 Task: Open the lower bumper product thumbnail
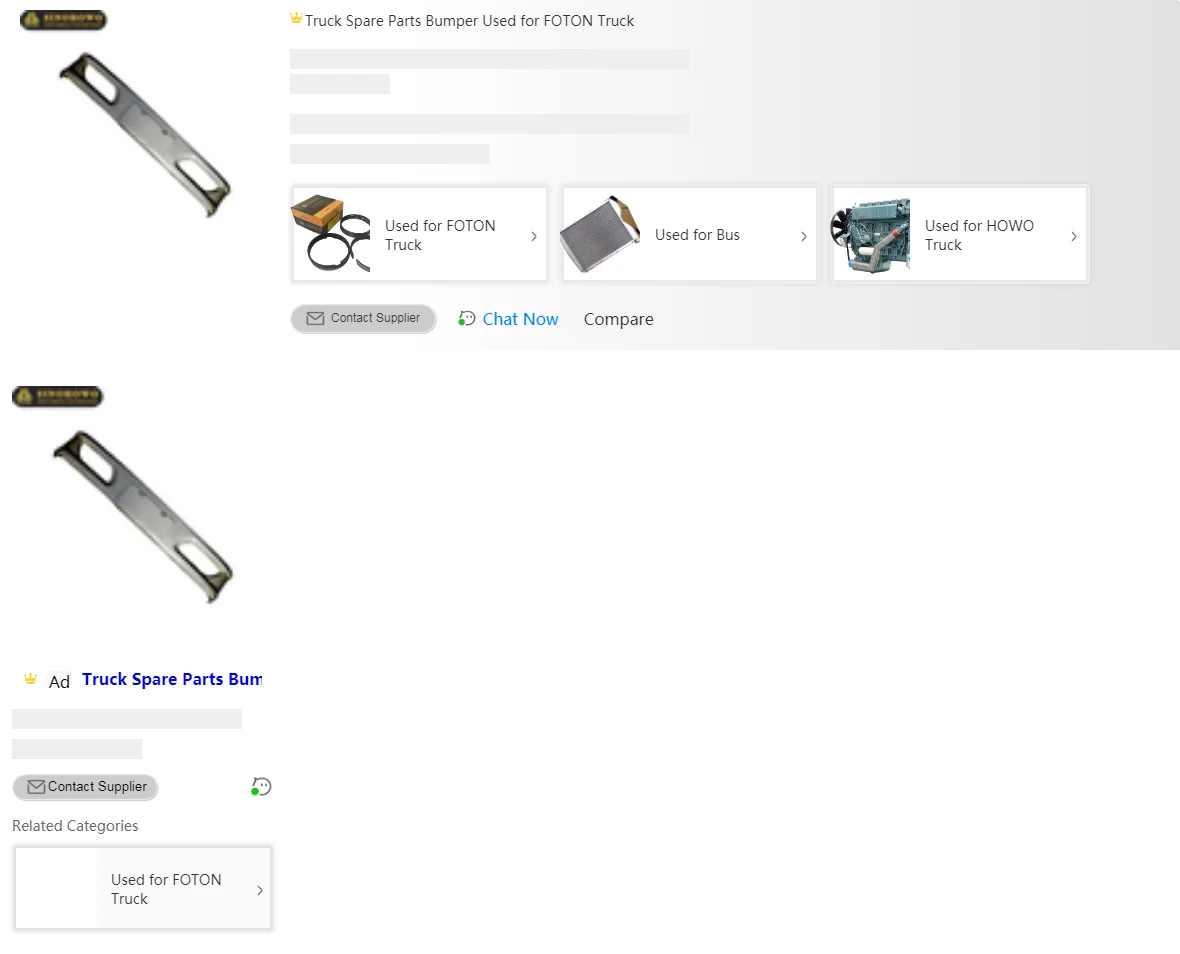(x=142, y=517)
